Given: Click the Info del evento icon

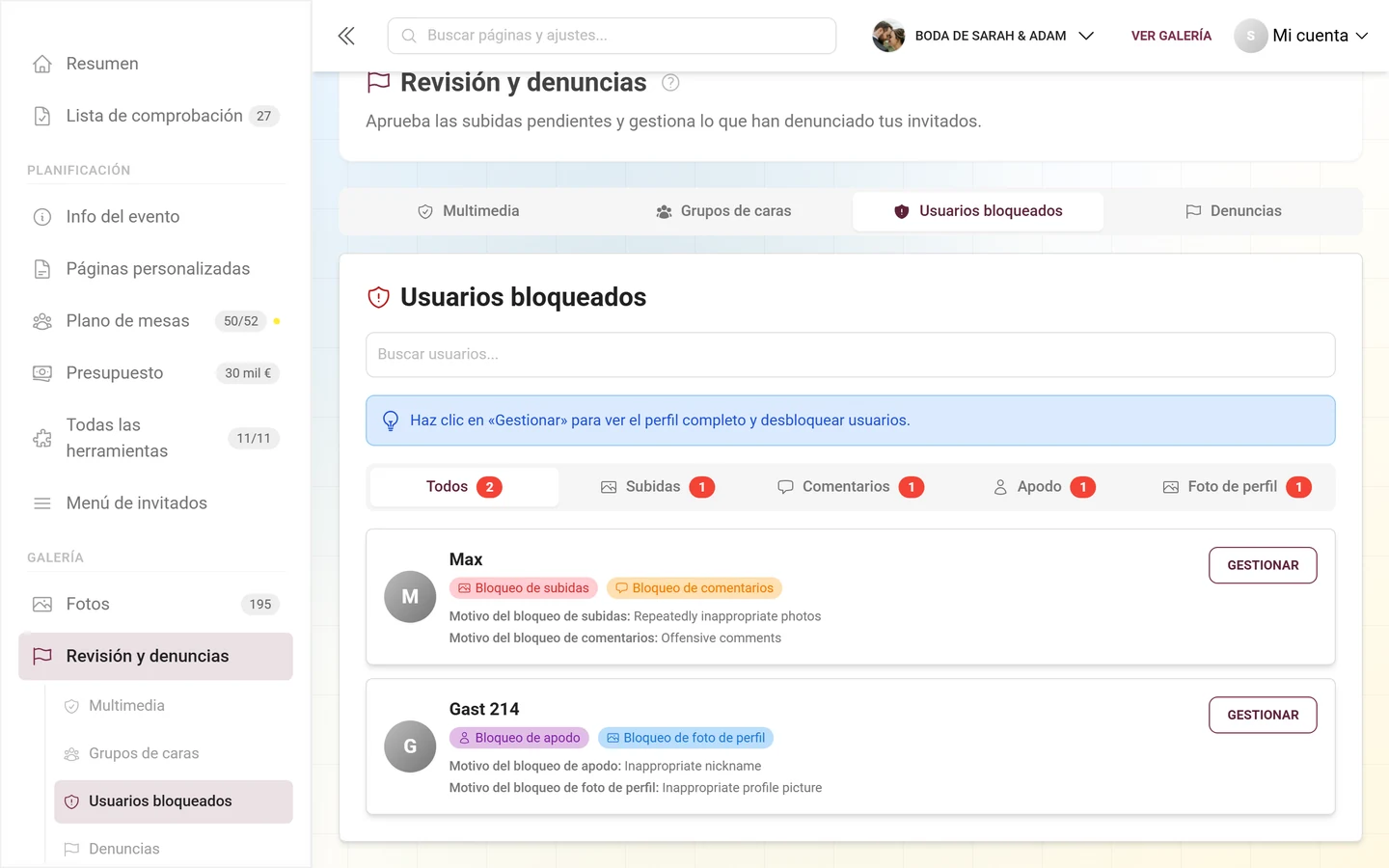Looking at the screenshot, I should coord(42,217).
